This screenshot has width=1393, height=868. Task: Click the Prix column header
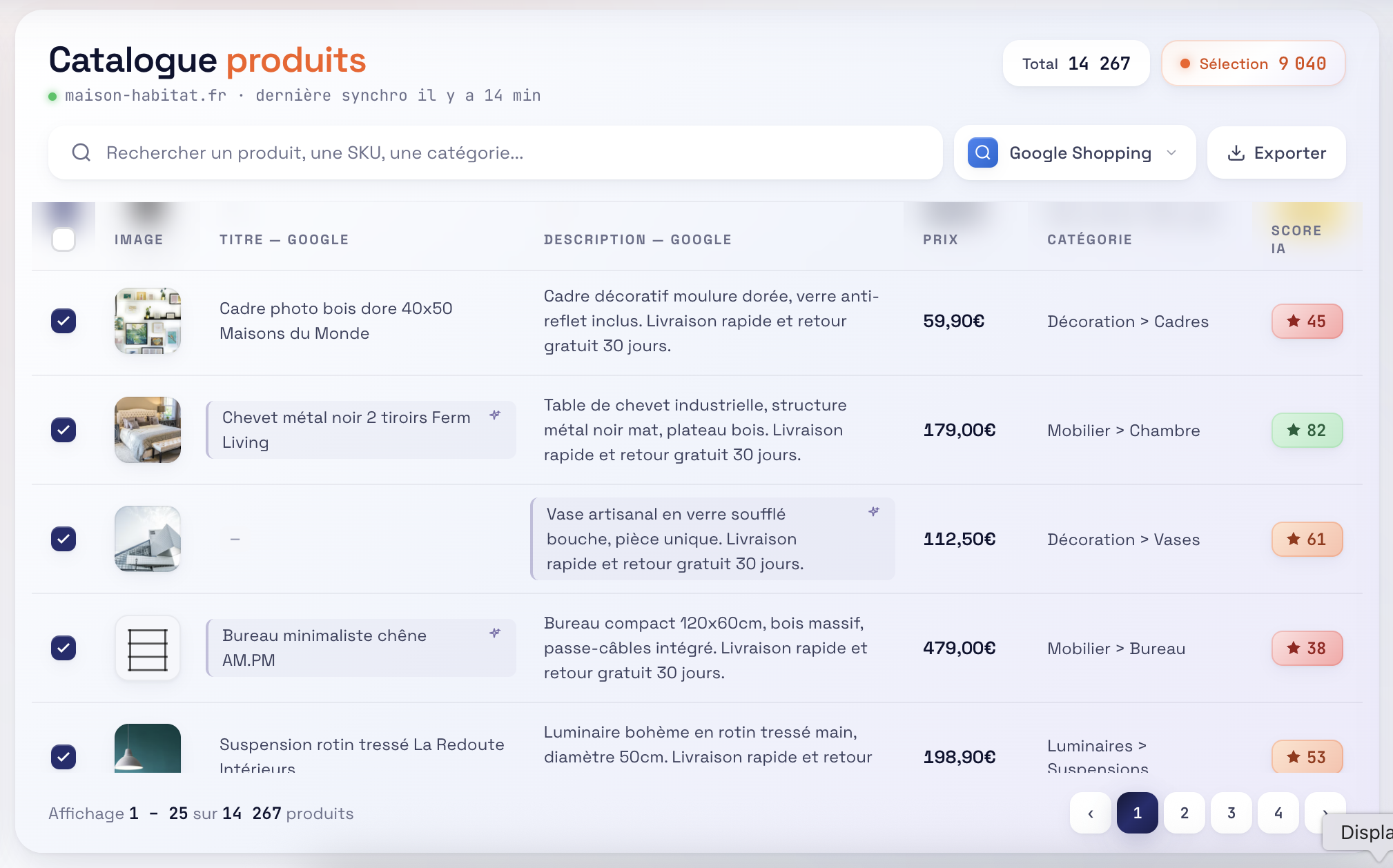coord(940,239)
